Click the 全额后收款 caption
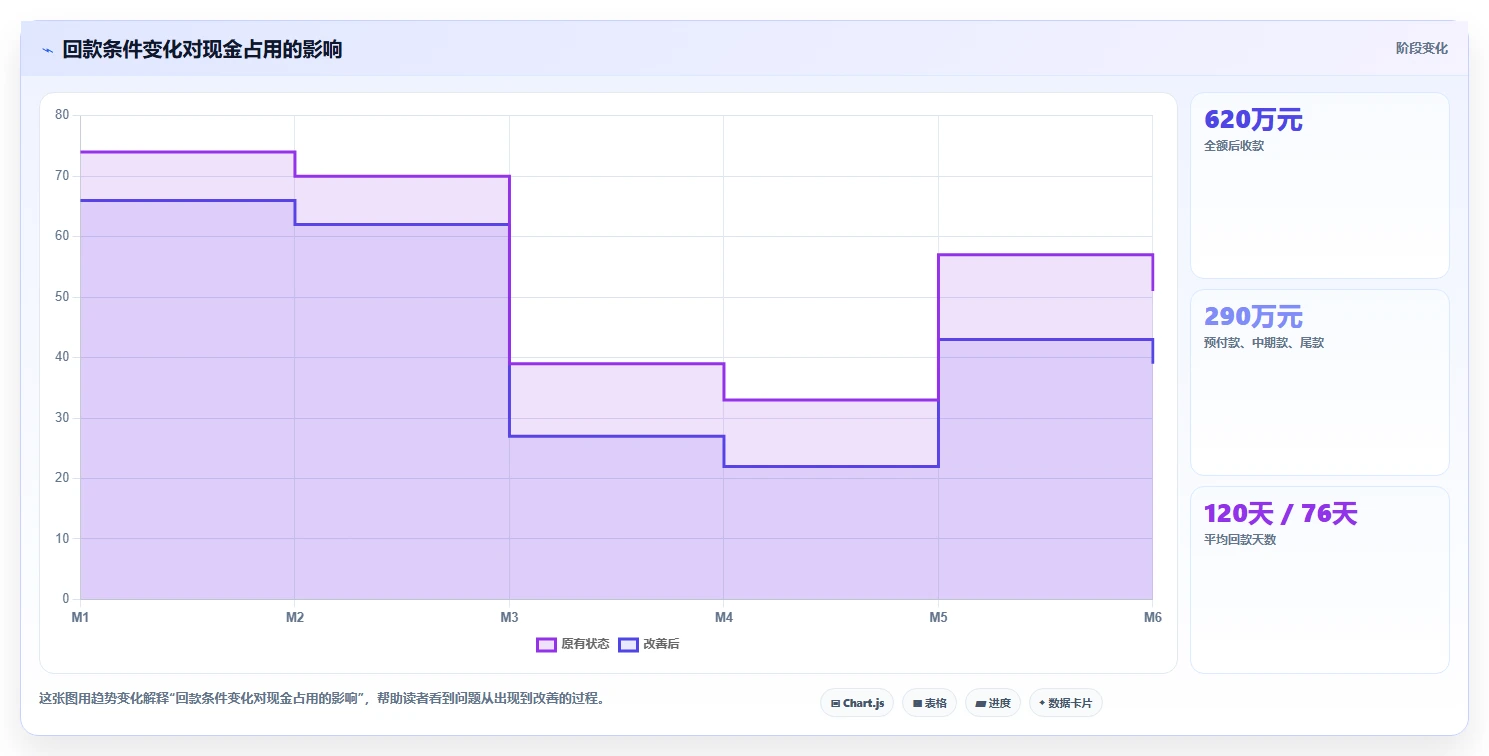This screenshot has width=1489, height=756. [1234, 146]
